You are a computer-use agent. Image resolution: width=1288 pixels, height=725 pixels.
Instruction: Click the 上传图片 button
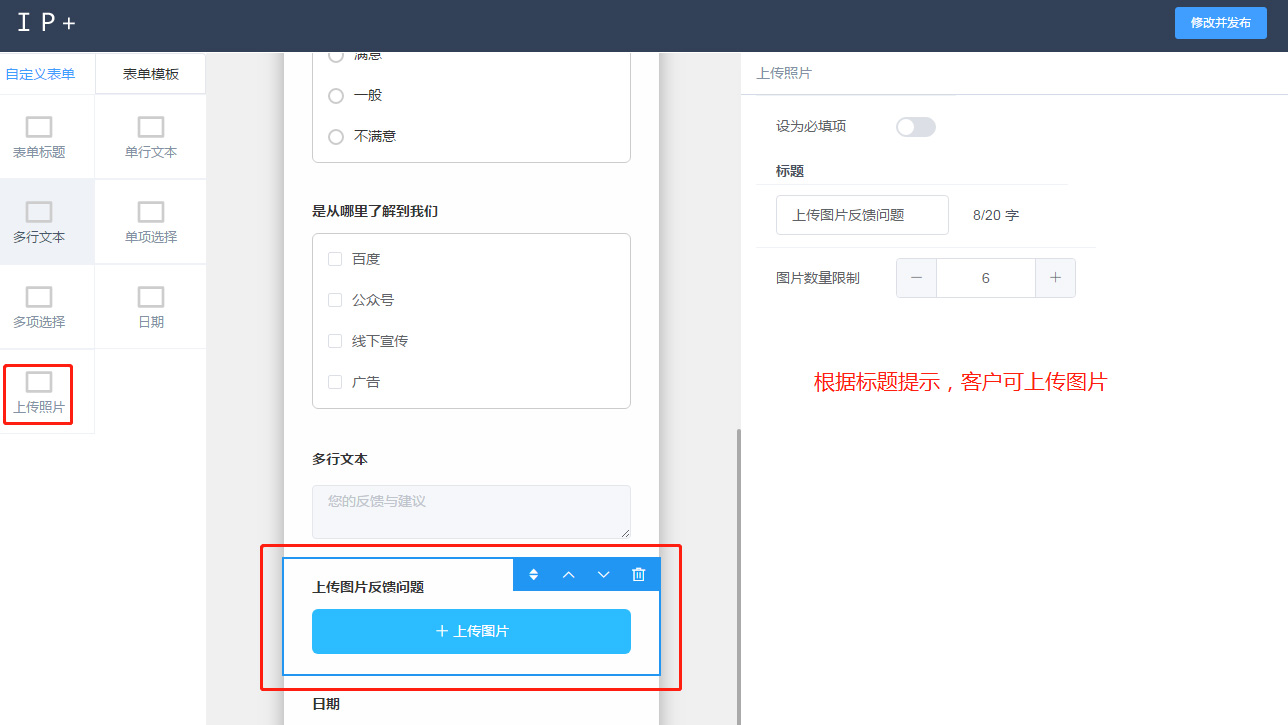471,631
